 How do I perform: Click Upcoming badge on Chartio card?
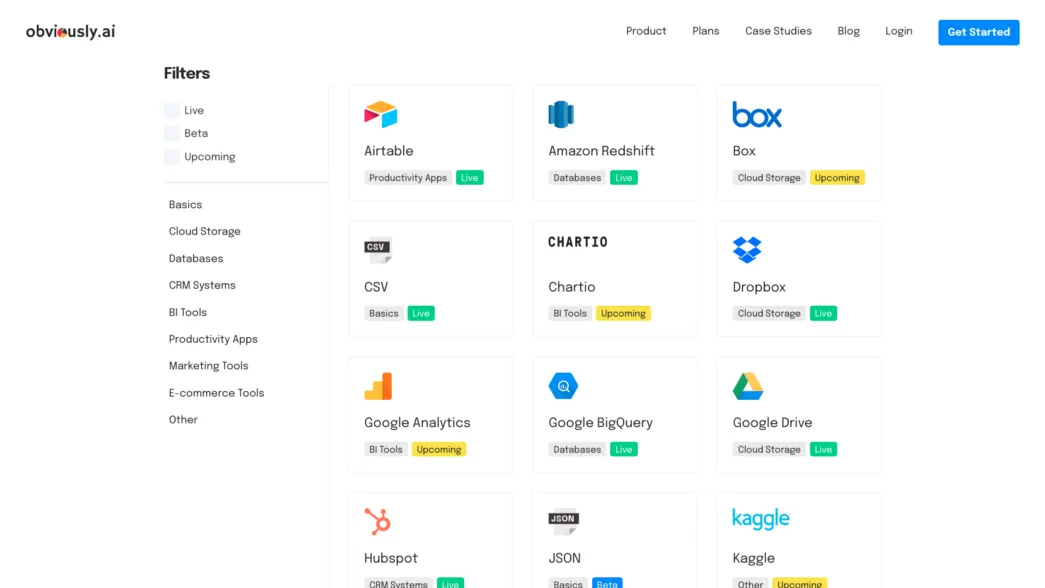[623, 313]
